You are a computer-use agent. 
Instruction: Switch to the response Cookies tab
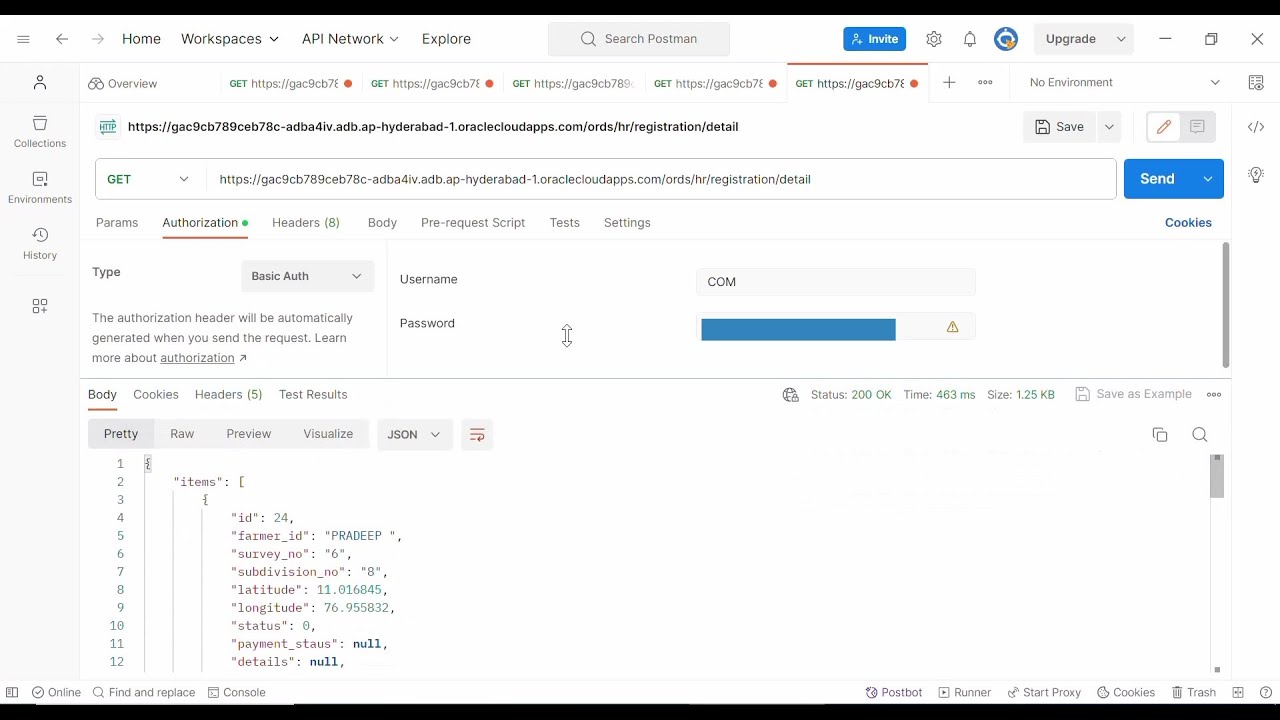click(x=156, y=395)
